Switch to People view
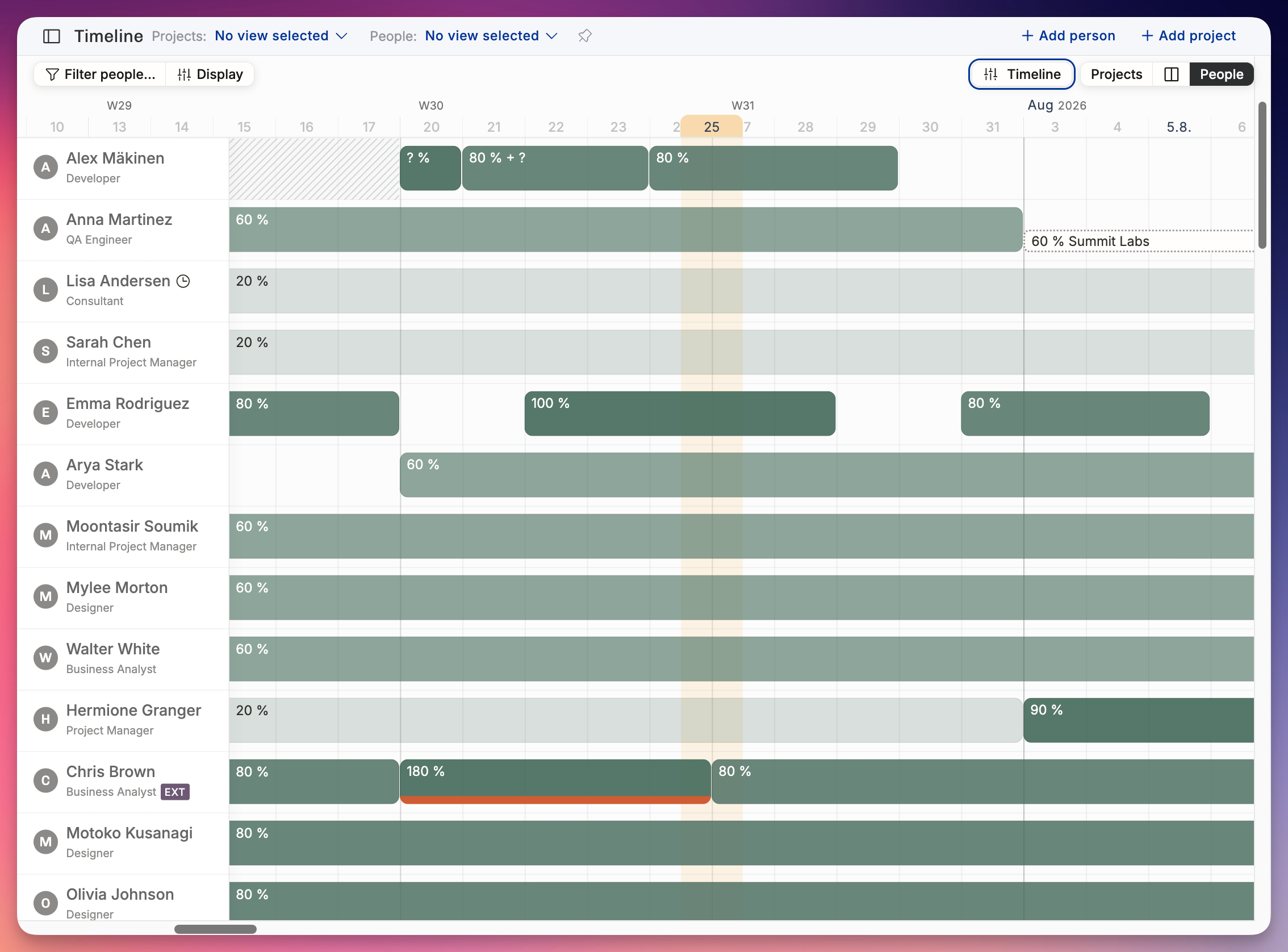Image resolution: width=1288 pixels, height=952 pixels. [1221, 74]
